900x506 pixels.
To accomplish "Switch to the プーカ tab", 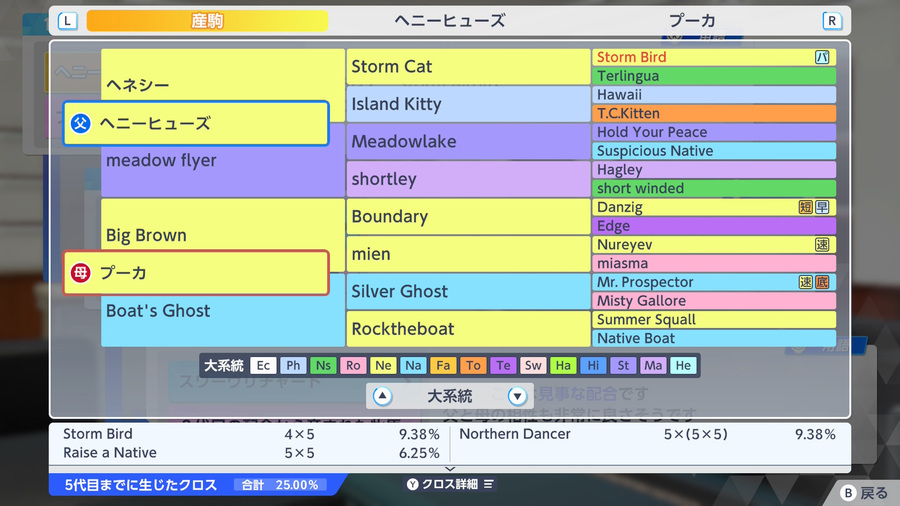I will 692,21.
